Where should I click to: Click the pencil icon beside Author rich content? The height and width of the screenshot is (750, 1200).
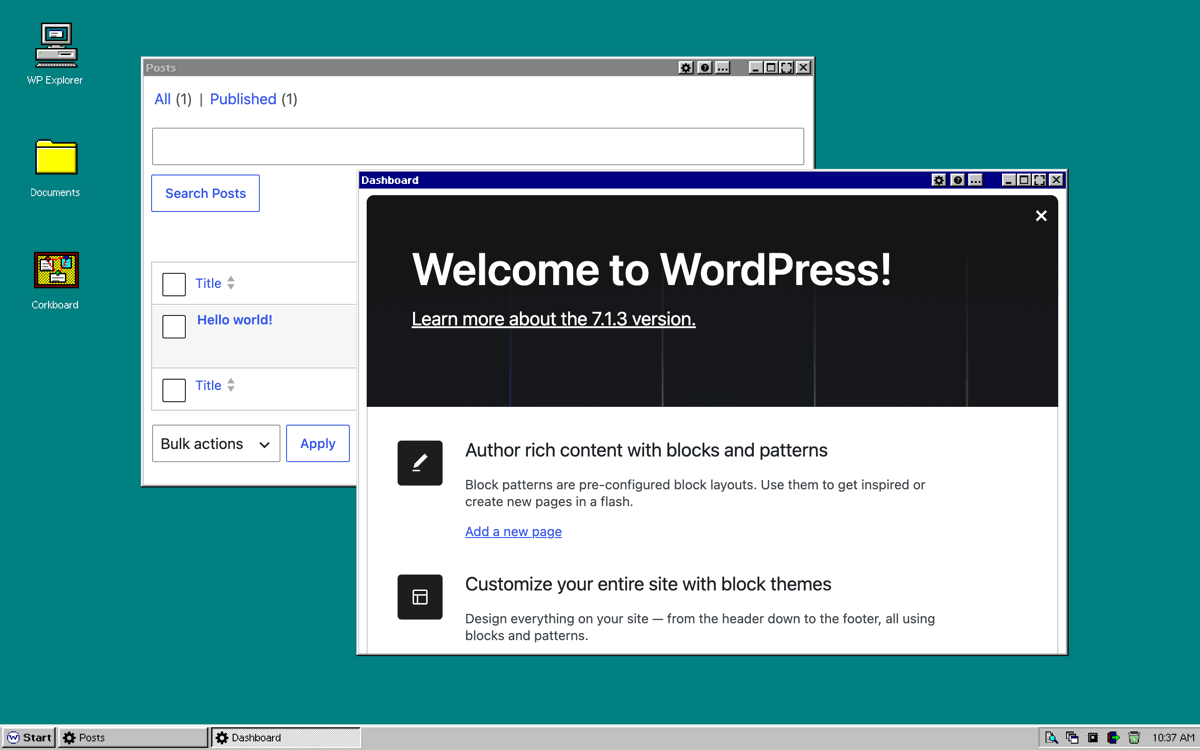pyautogui.click(x=420, y=463)
